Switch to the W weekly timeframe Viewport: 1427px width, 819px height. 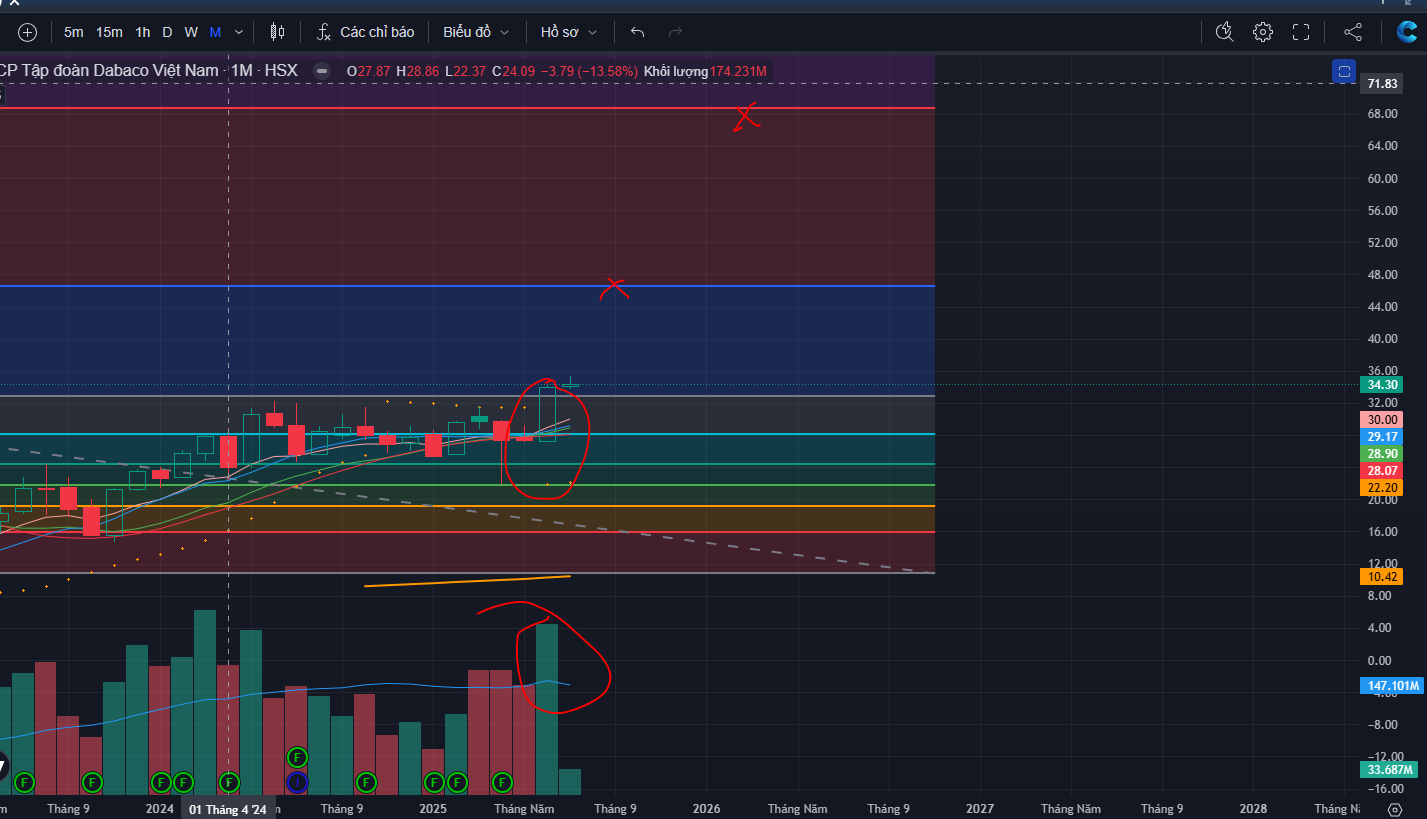click(191, 32)
